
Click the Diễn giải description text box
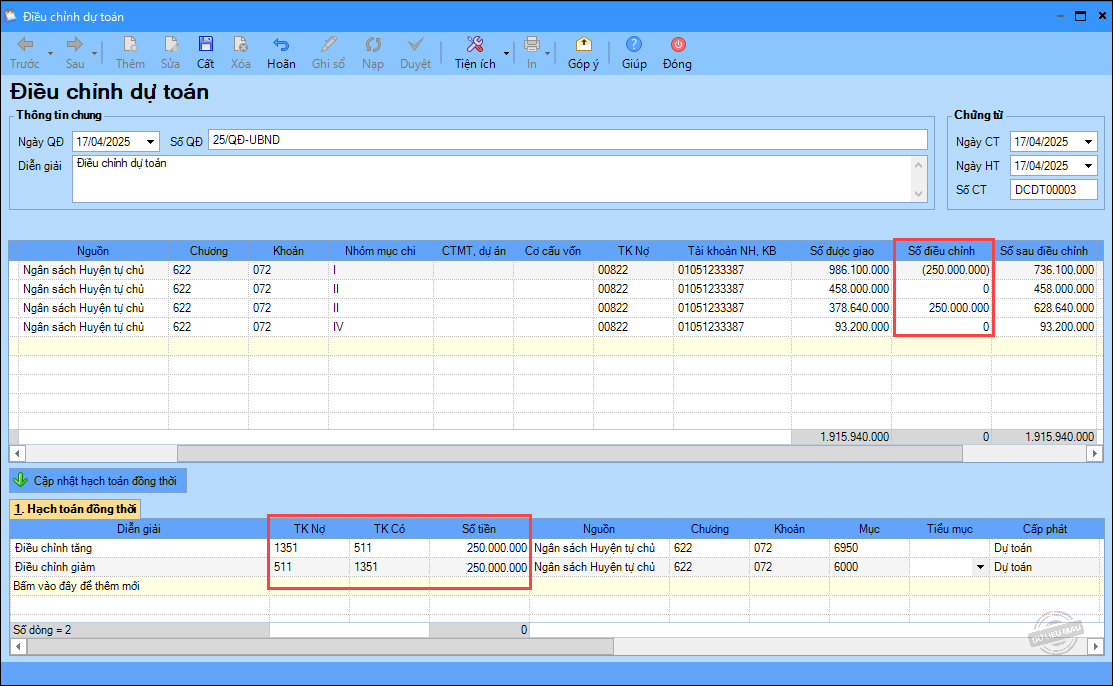[x=490, y=178]
